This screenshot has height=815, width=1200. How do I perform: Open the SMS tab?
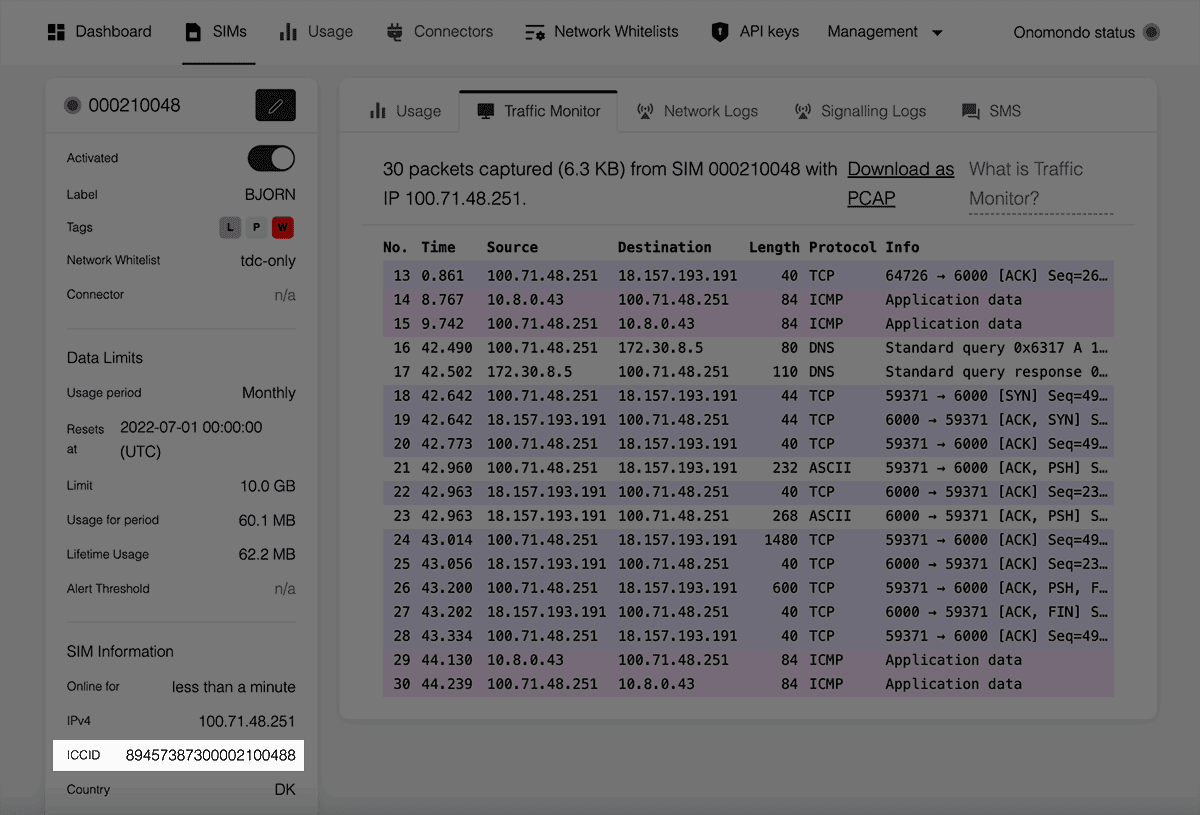click(x=991, y=111)
